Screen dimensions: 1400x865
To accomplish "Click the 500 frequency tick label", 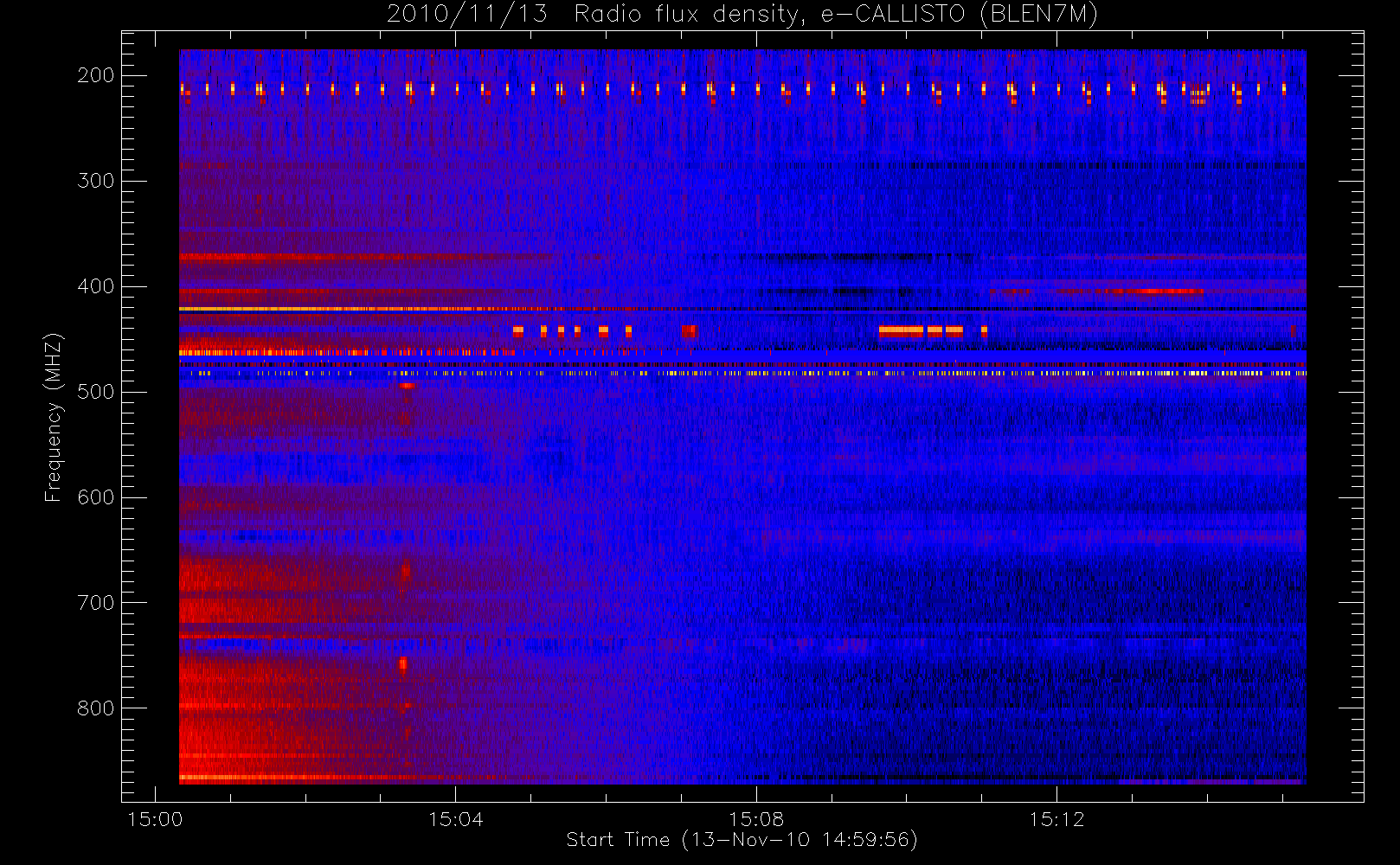I will 95,392.
